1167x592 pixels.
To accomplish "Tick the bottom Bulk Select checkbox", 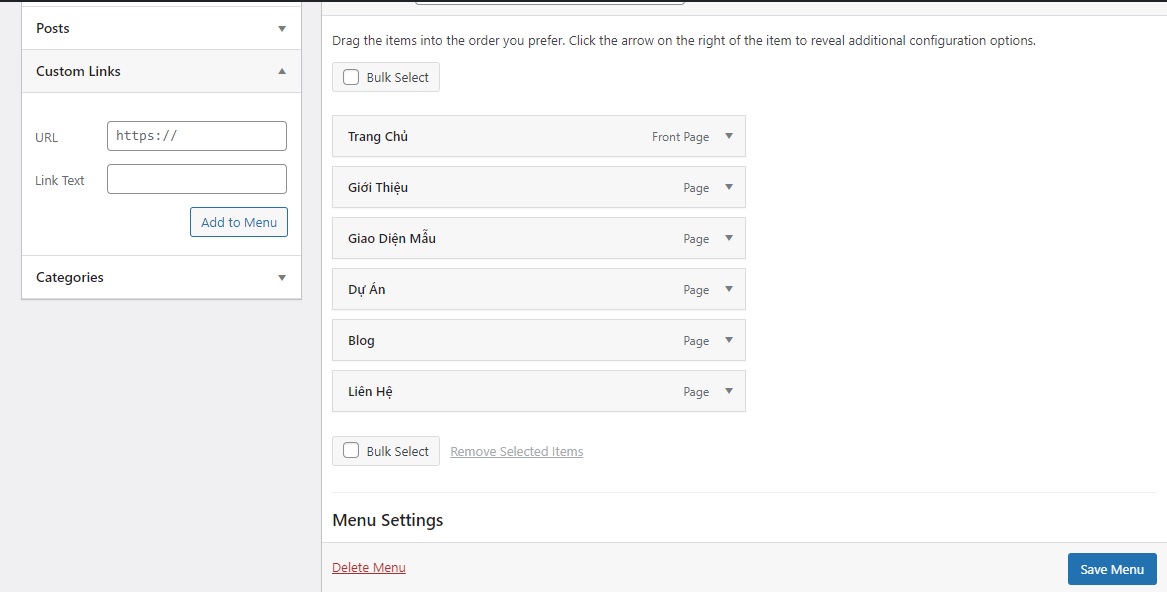I will 351,451.
